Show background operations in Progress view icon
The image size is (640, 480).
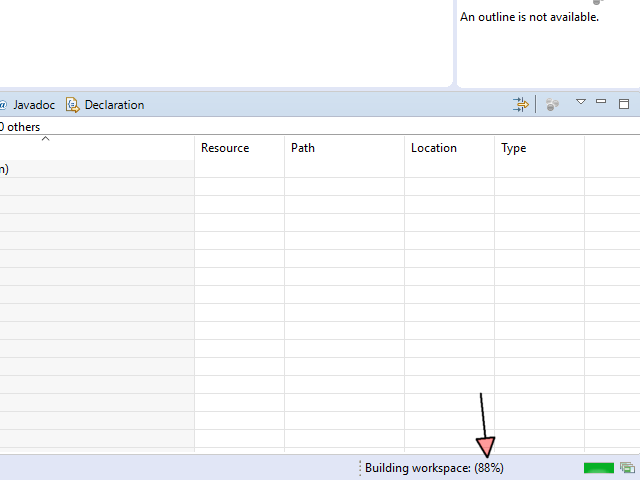[627, 468]
